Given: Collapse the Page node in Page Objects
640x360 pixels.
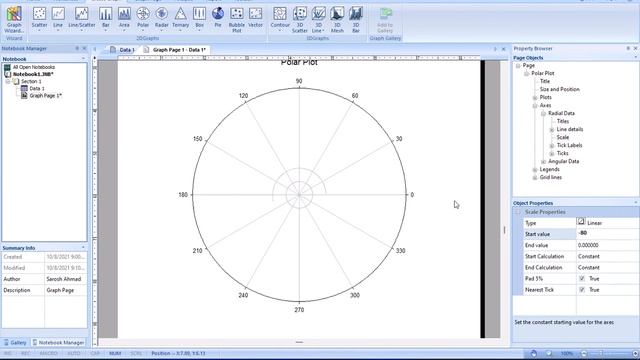Looking at the screenshot, I should coord(518,65).
